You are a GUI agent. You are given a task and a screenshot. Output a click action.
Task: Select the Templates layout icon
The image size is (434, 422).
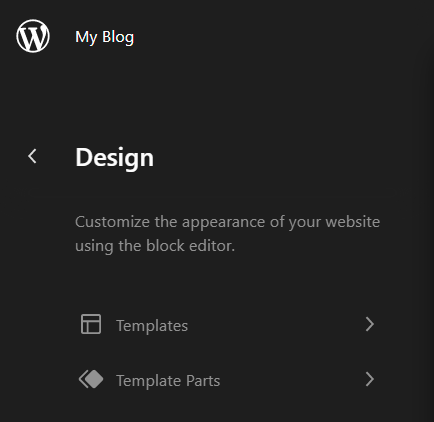coord(91,324)
